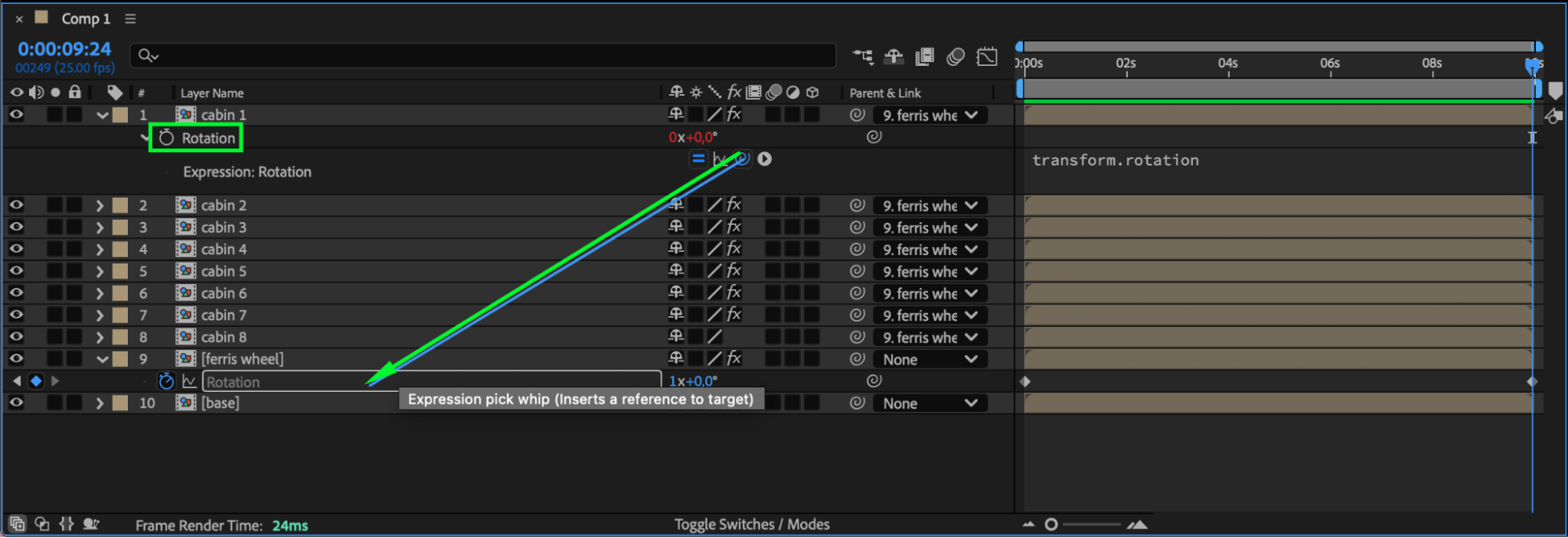Include ferris wheel Rotation in graph editor
1568x538 pixels.
tap(189, 381)
